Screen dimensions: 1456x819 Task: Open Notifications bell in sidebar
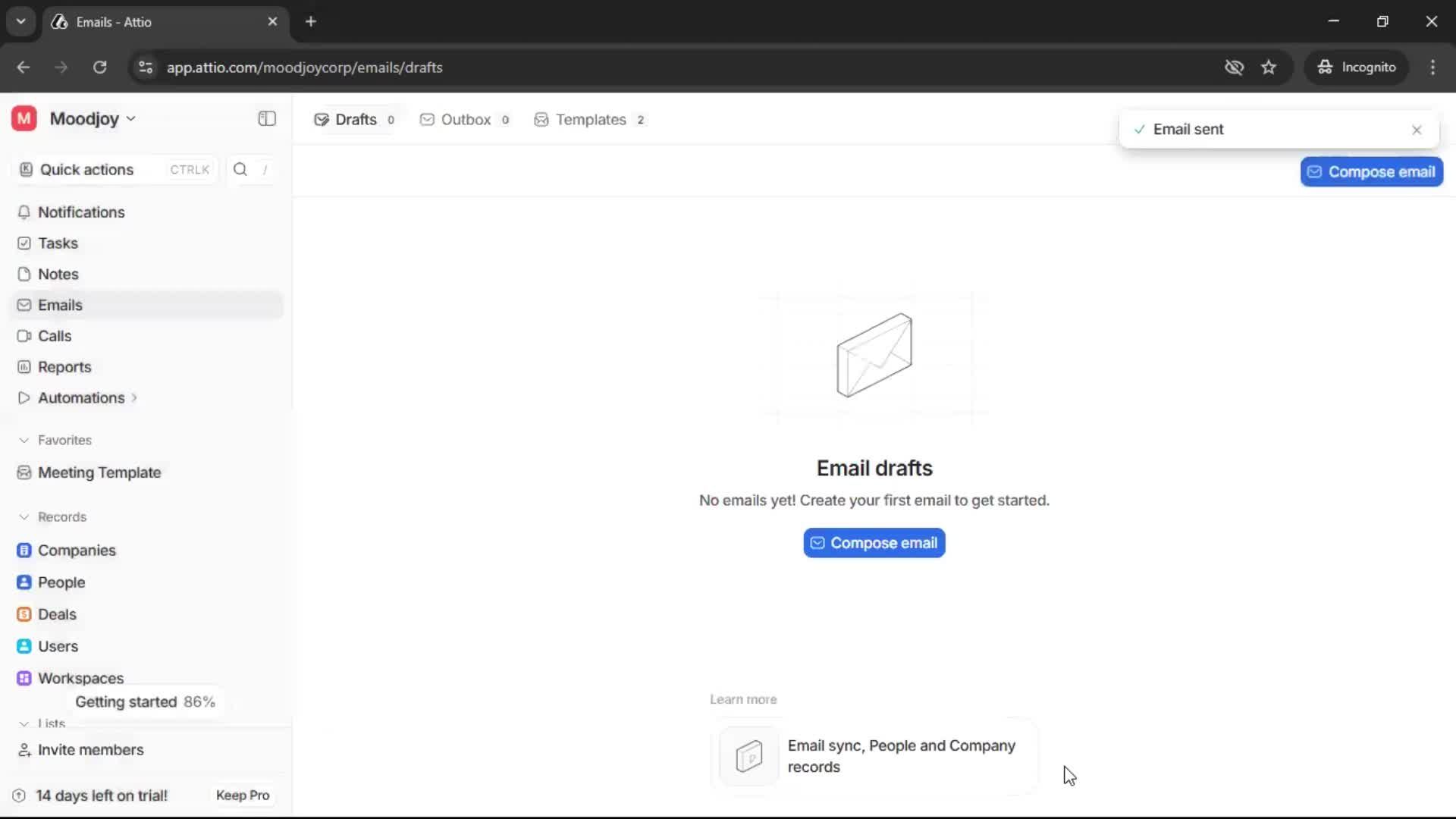point(81,212)
